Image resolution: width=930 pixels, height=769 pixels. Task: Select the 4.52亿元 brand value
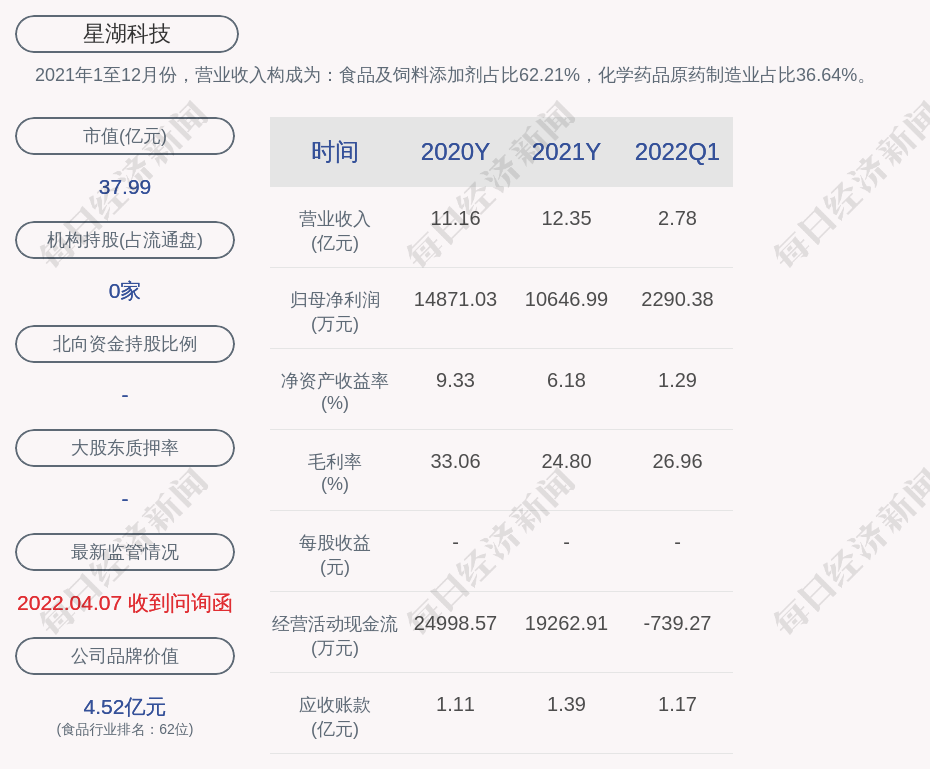[125, 707]
